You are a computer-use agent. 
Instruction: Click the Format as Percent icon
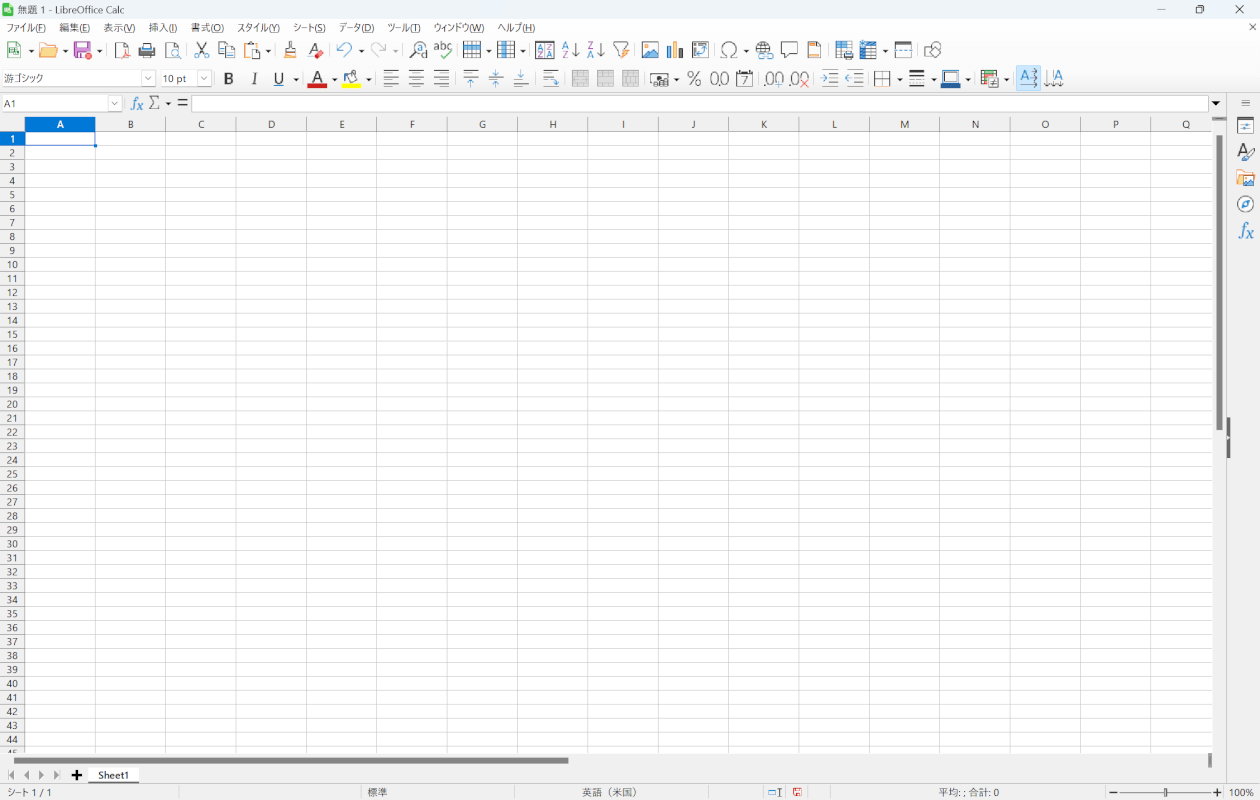693,79
